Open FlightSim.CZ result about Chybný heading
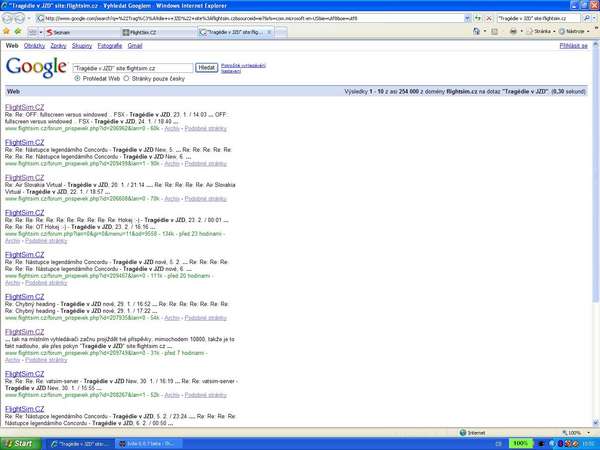 (x=24, y=297)
